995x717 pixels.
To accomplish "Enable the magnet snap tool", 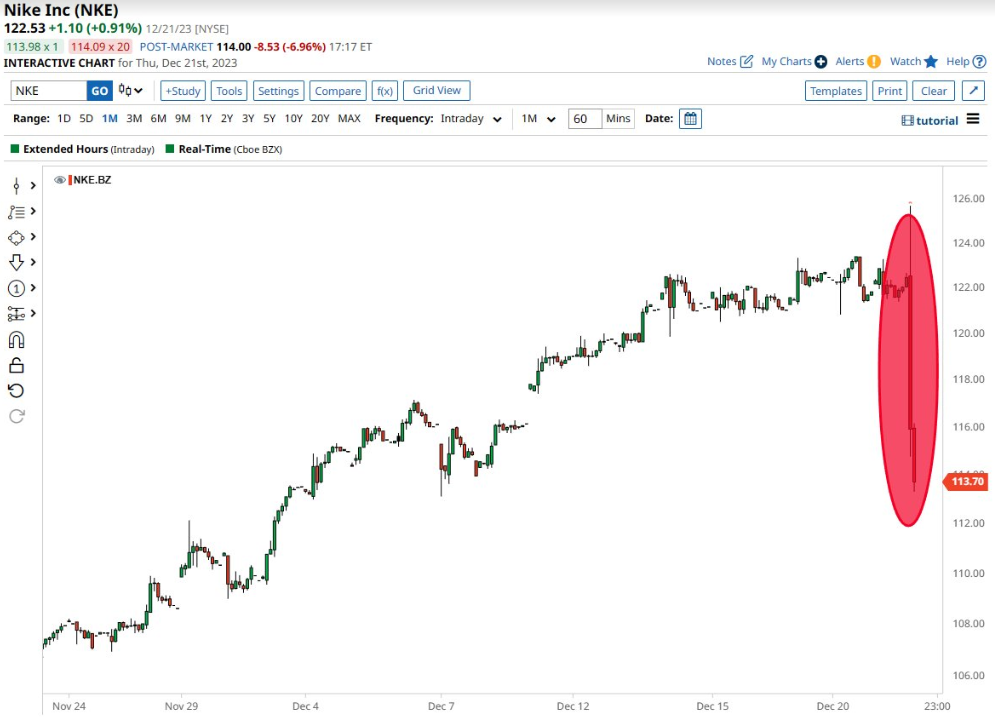I will tap(16, 340).
